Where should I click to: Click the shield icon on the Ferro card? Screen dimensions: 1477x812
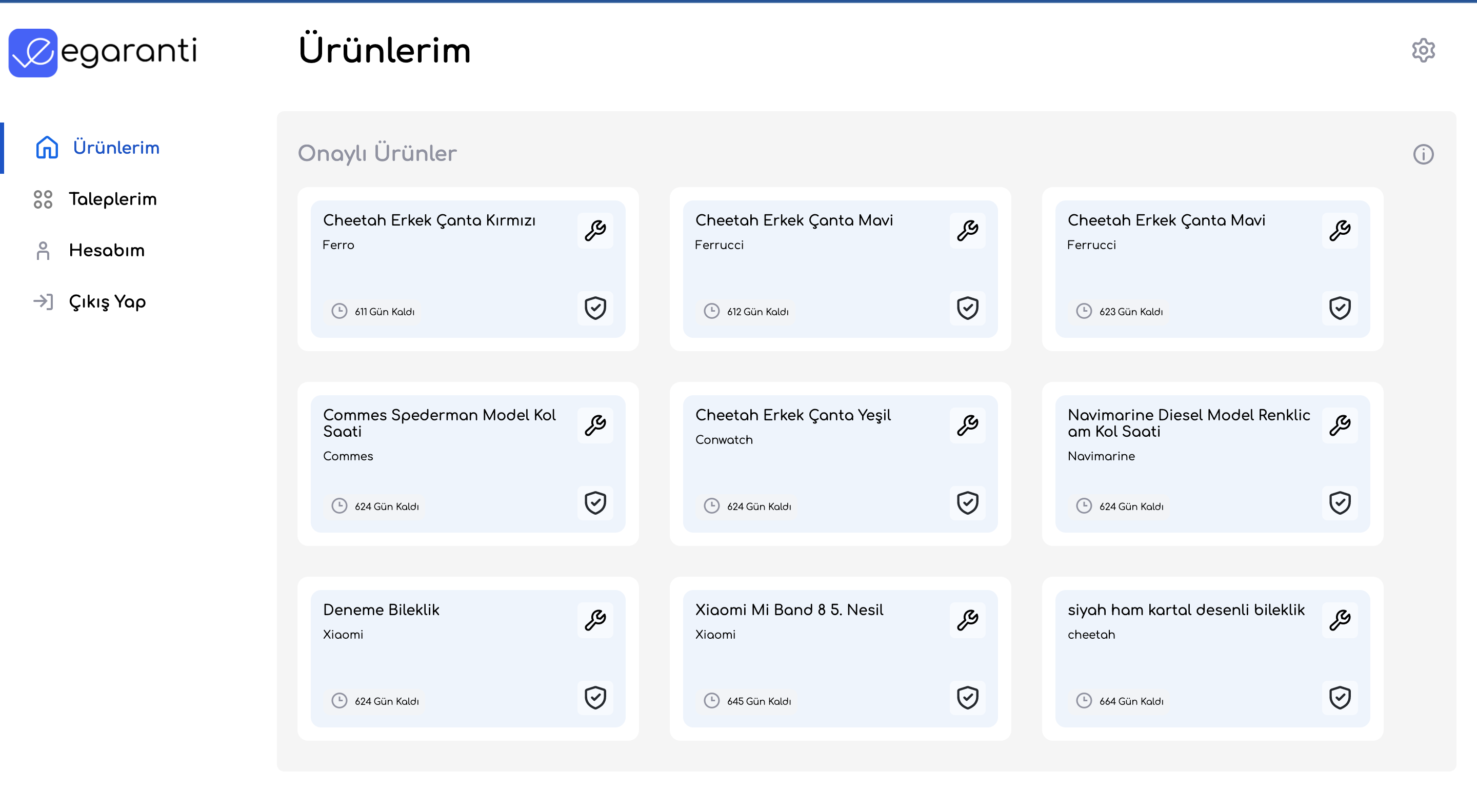(x=595, y=308)
